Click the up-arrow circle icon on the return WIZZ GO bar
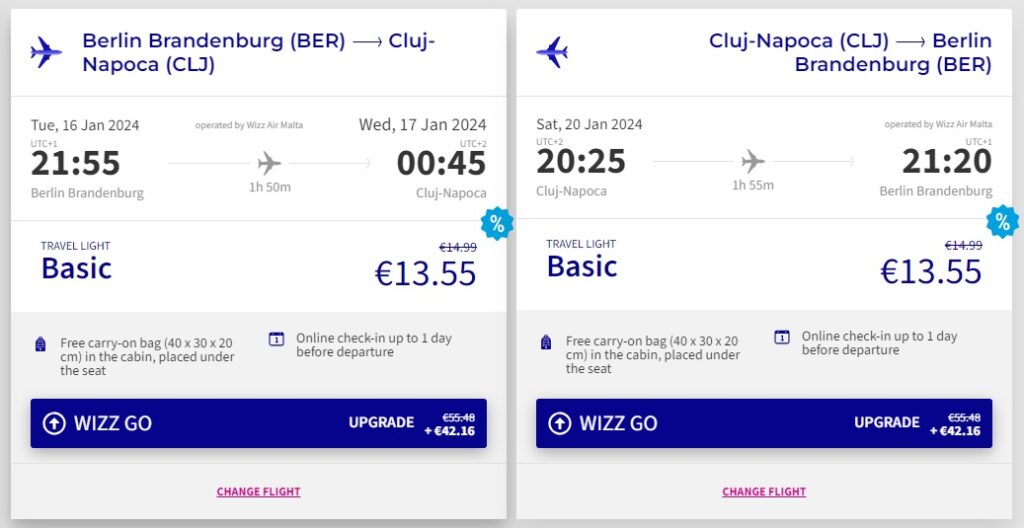 click(559, 423)
